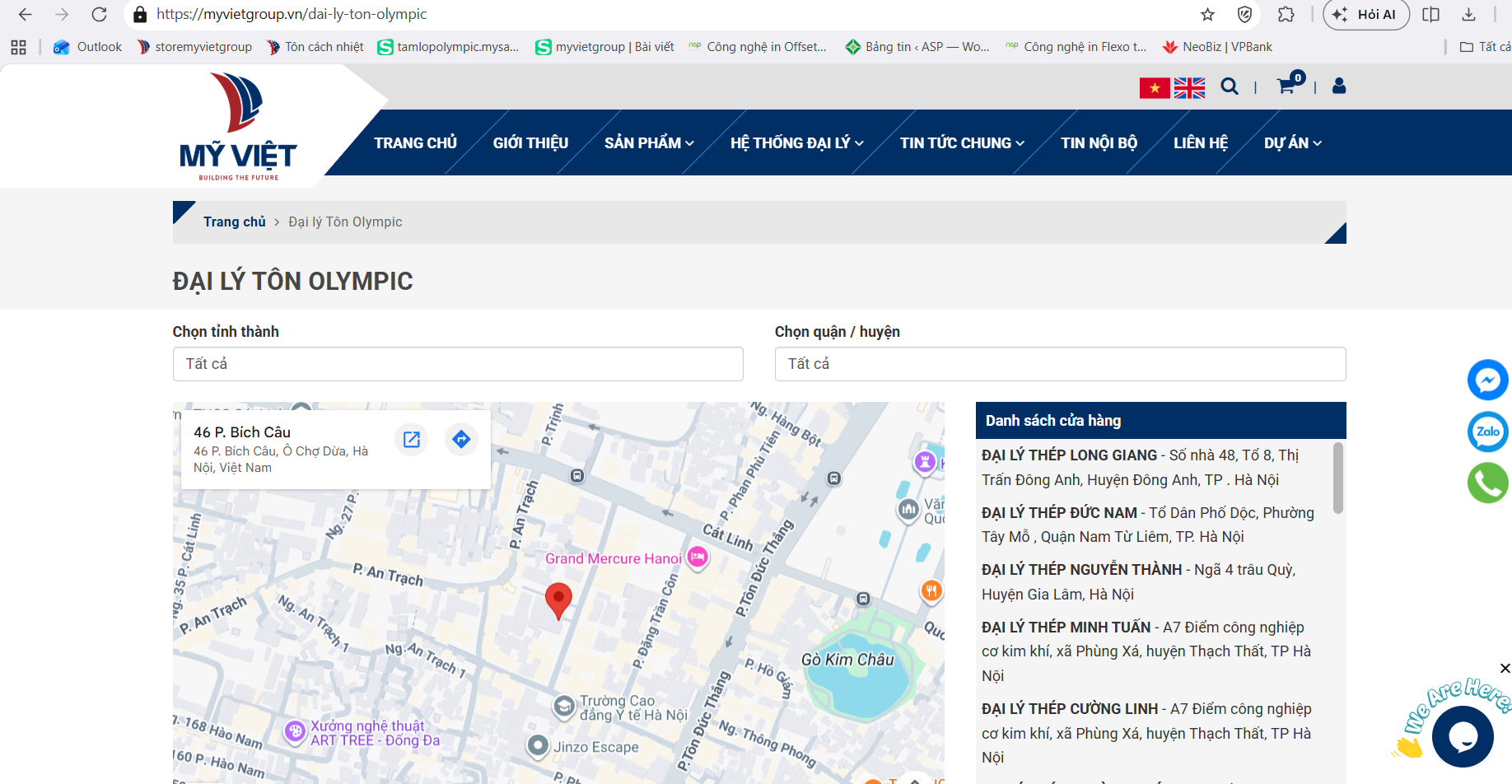1512x784 pixels.
Task: Click the store list scrollbar
Action: (1338, 478)
